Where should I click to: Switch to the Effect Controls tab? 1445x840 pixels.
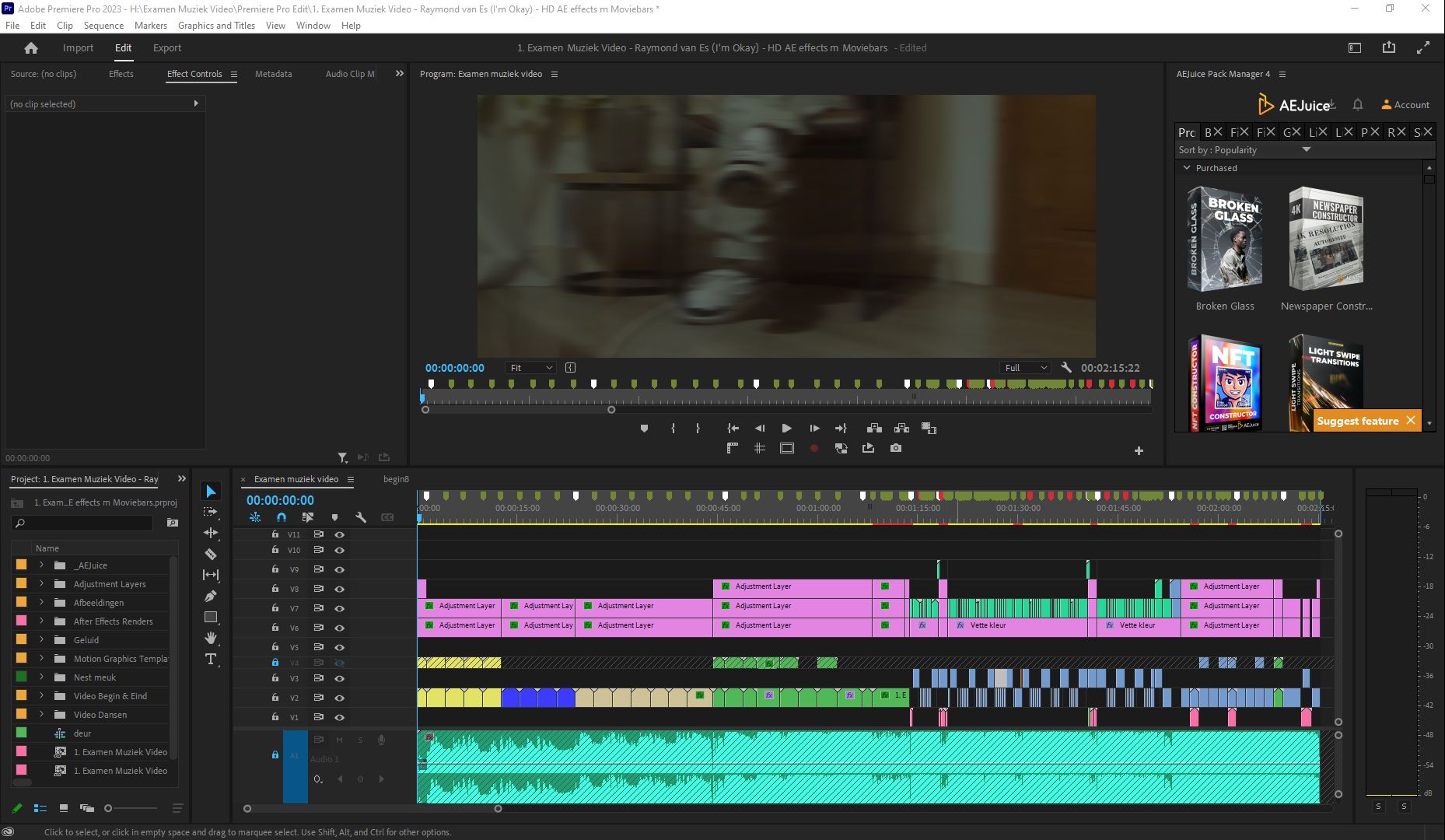[x=194, y=74]
